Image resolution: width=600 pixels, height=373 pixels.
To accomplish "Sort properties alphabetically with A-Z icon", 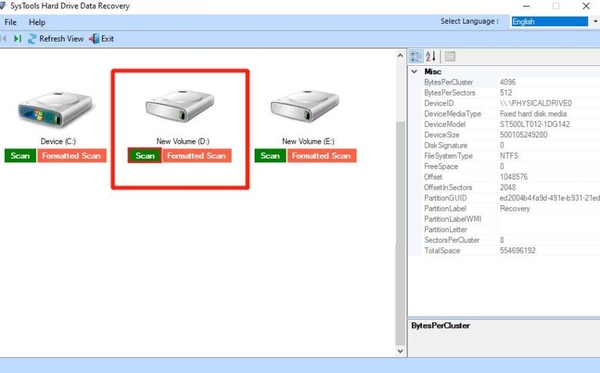I will click(x=431, y=57).
